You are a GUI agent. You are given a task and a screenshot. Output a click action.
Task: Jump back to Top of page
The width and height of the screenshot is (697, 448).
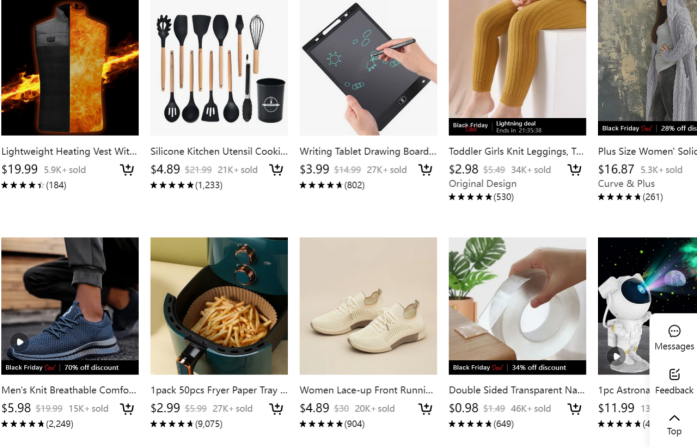(x=674, y=424)
